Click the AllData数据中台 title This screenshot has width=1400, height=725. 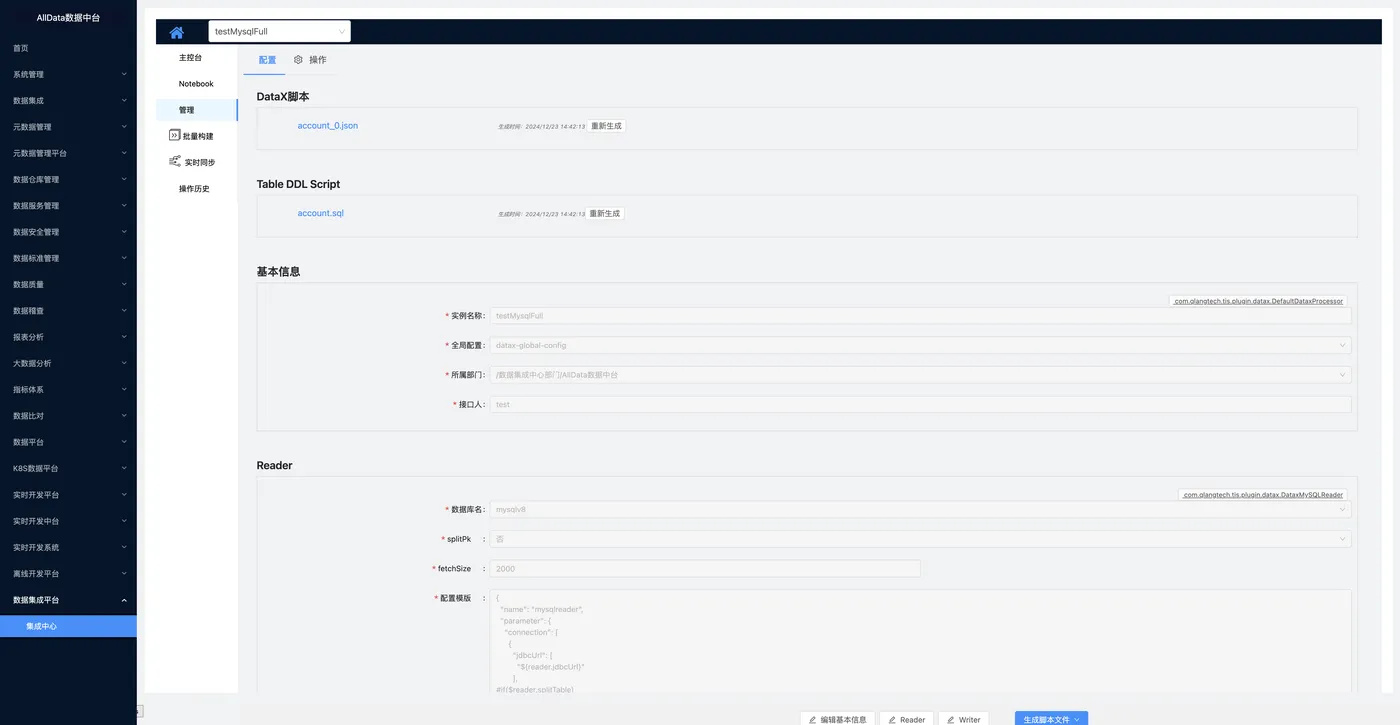(x=68, y=18)
